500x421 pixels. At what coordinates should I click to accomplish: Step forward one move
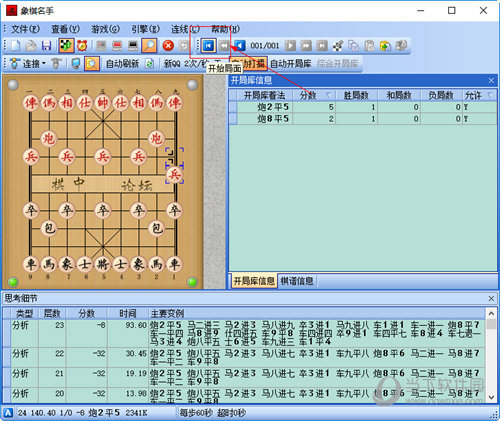click(x=290, y=46)
